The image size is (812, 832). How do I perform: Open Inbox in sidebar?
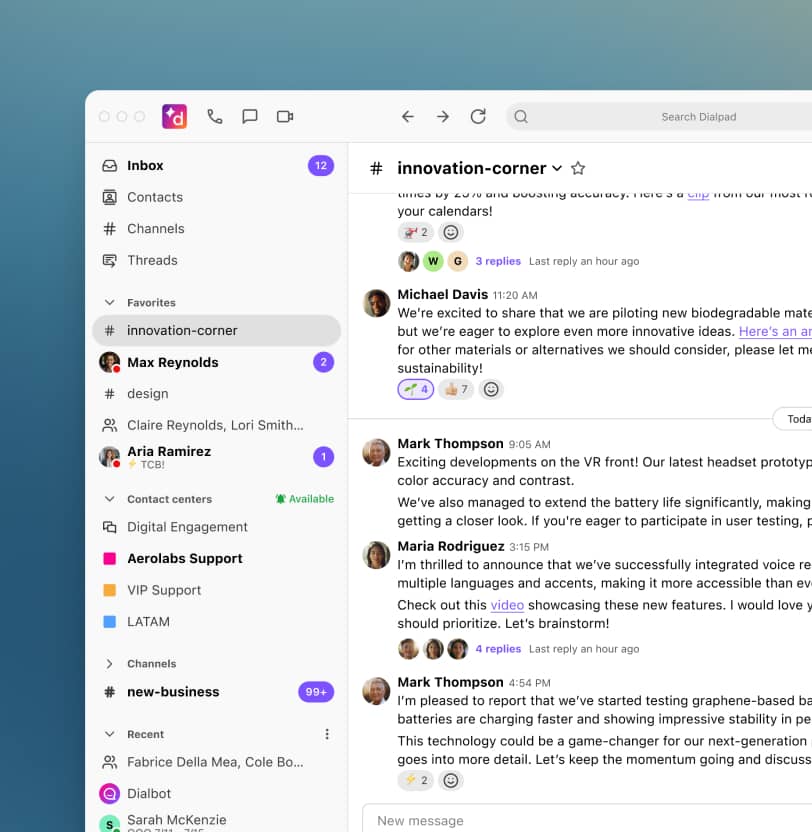coord(217,166)
